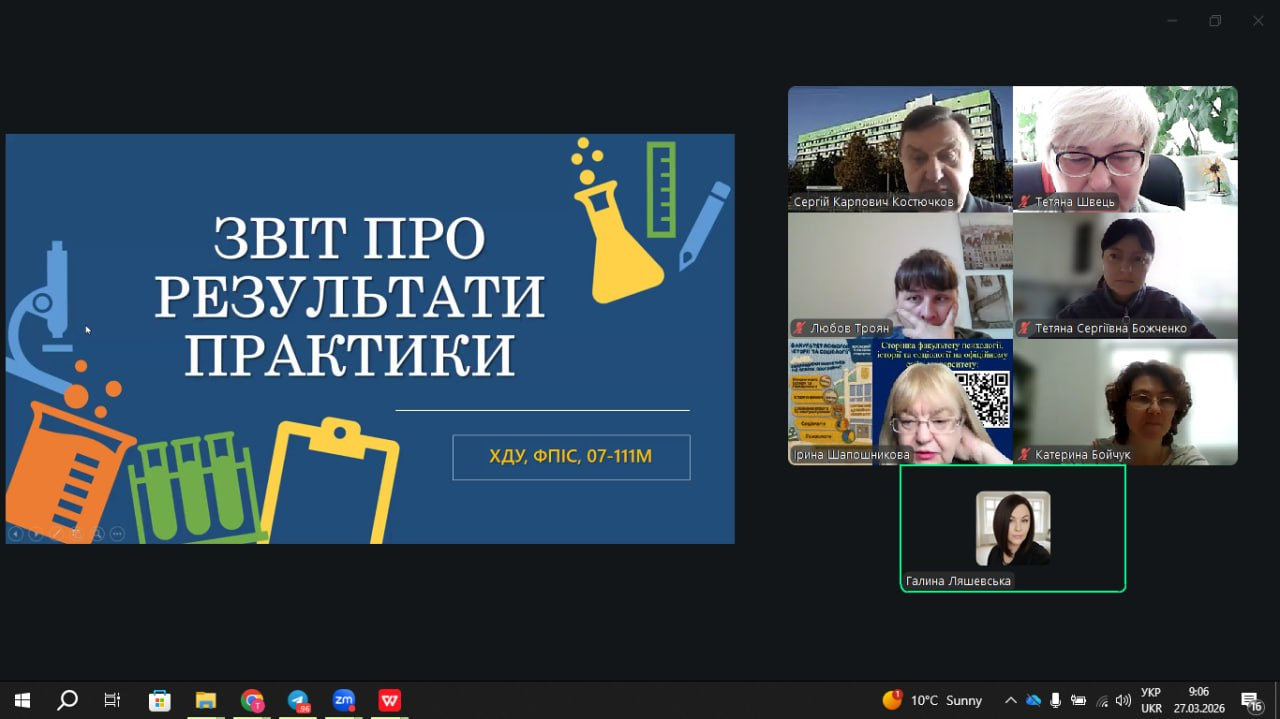Click muted mic icon beside Тетяна Швець
Screen dimensions: 1280x719
click(x=1025, y=202)
